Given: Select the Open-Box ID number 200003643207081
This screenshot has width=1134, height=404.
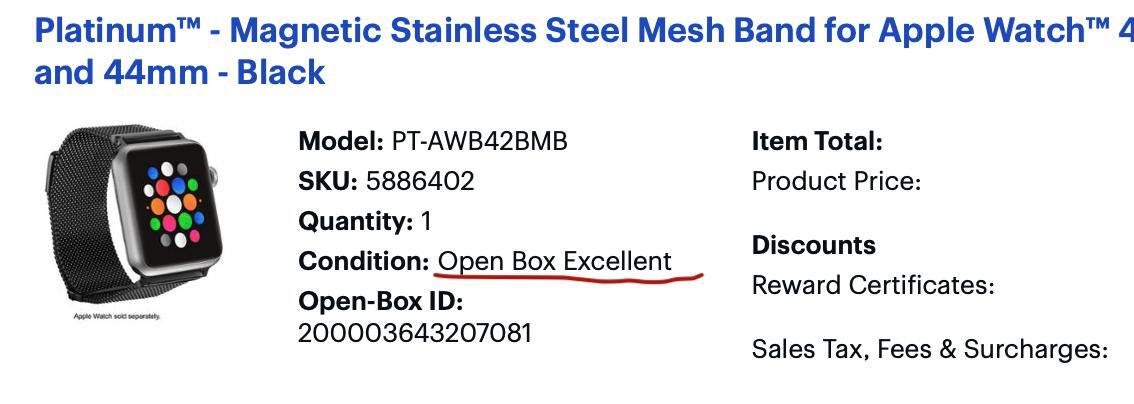Looking at the screenshot, I should [414, 332].
